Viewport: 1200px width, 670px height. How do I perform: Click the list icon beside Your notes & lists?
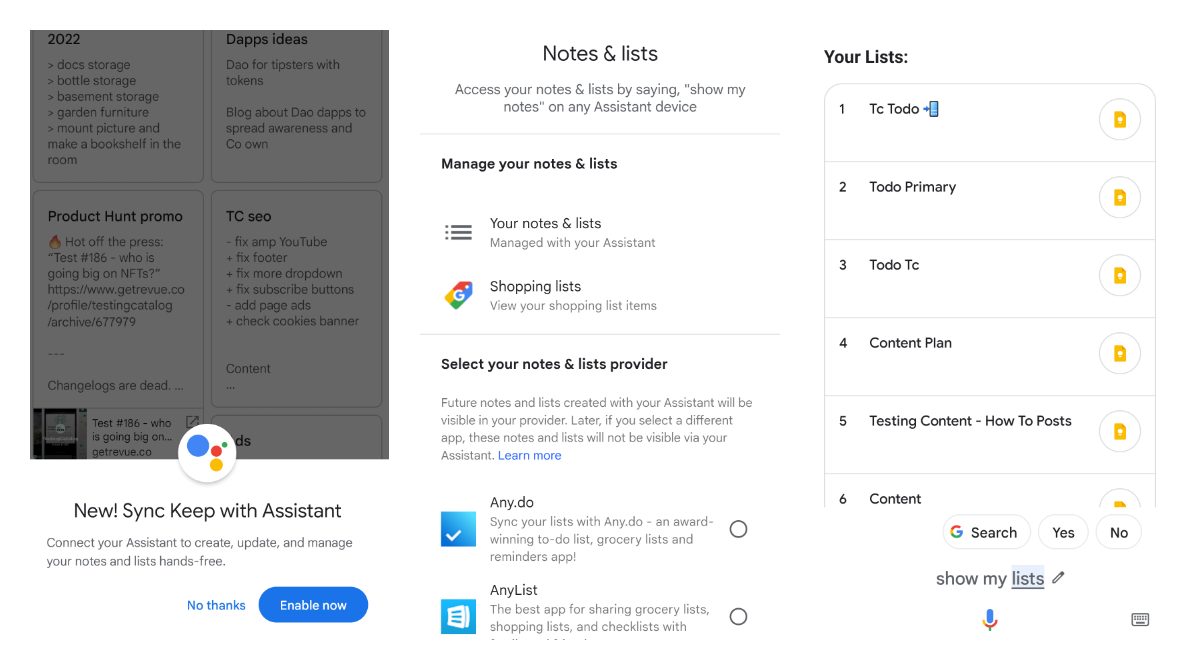pos(458,231)
